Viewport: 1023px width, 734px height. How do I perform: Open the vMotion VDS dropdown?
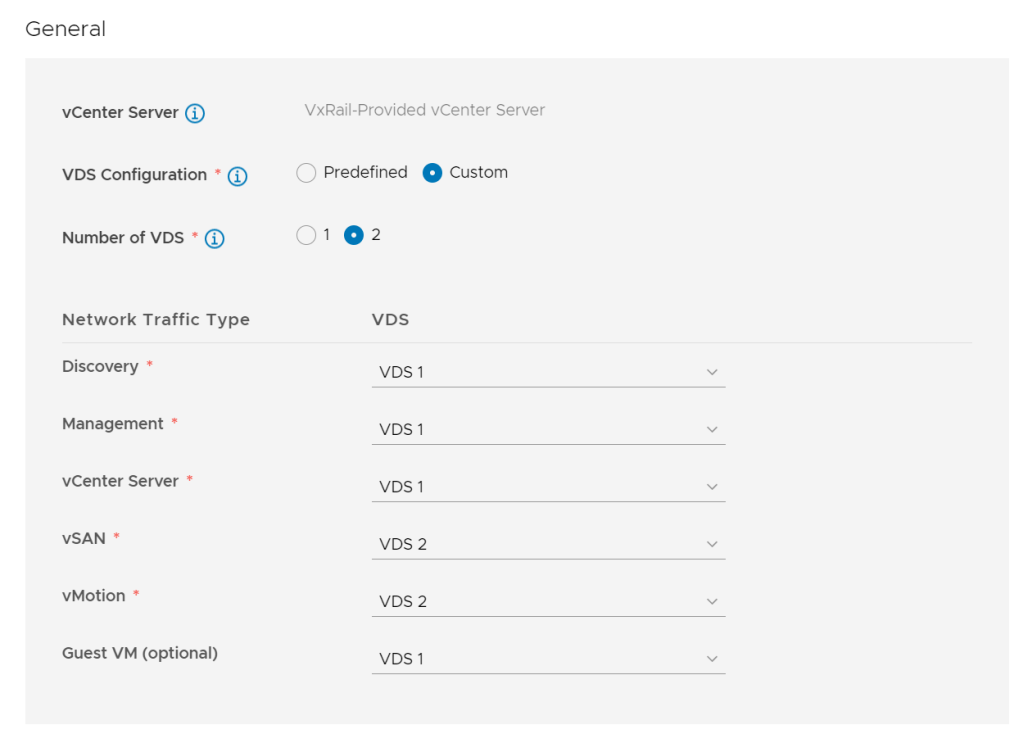[547, 601]
